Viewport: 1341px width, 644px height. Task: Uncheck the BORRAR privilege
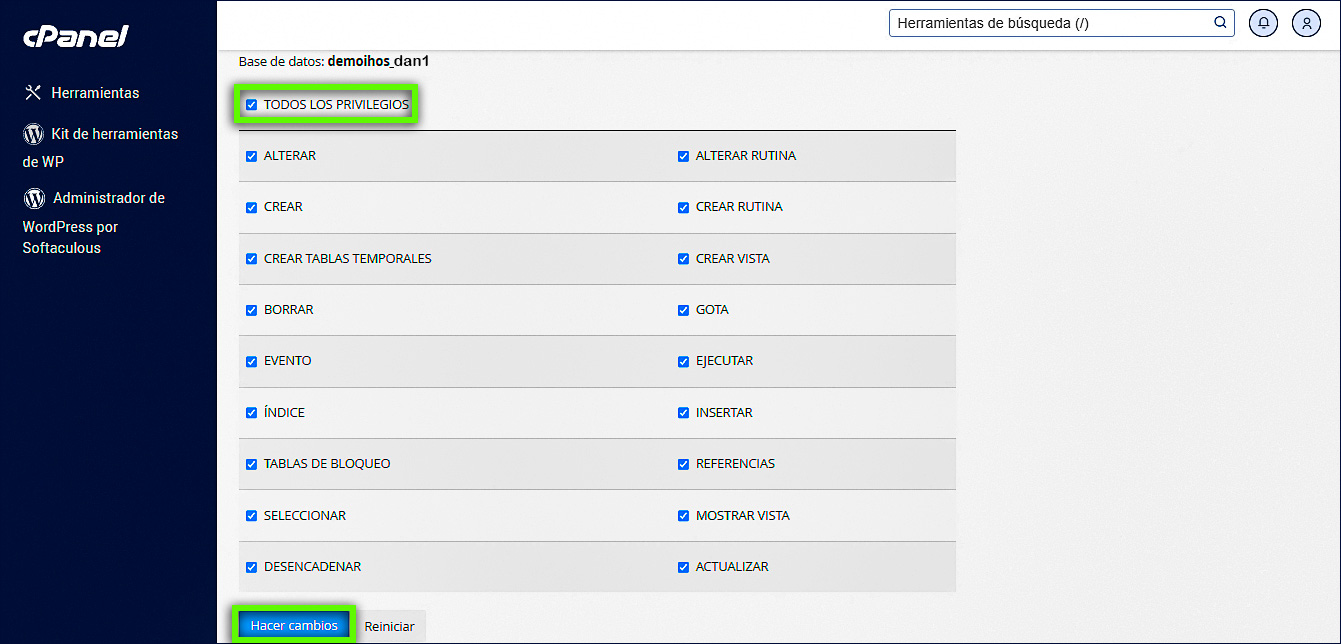[252, 310]
